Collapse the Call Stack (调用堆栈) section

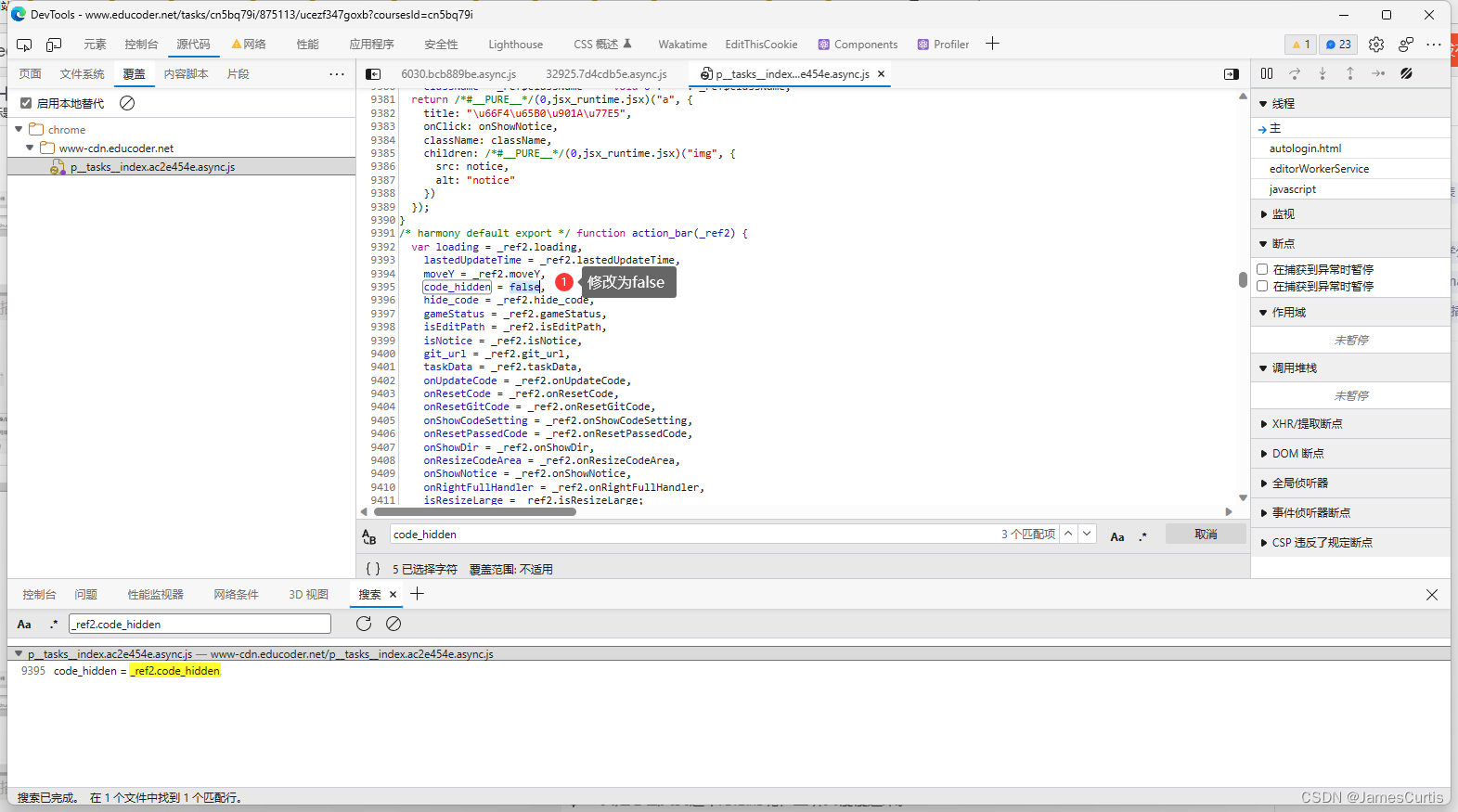pos(1263,368)
